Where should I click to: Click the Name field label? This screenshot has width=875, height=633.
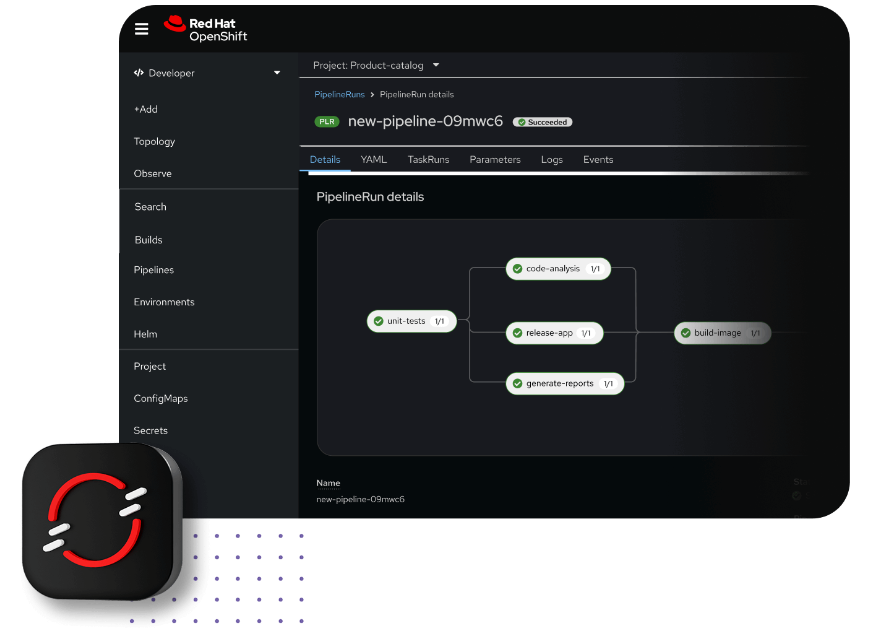coord(328,483)
